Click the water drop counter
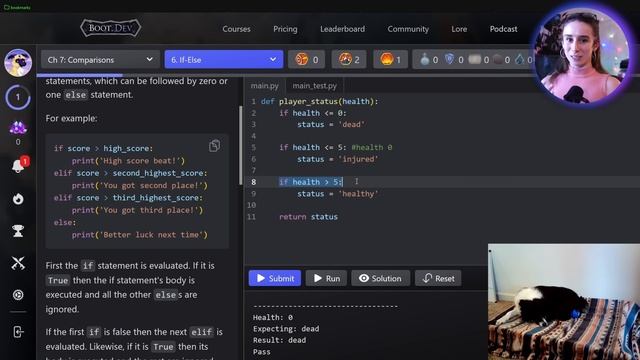The height and width of the screenshot is (360, 640). pyautogui.click(x=523, y=60)
